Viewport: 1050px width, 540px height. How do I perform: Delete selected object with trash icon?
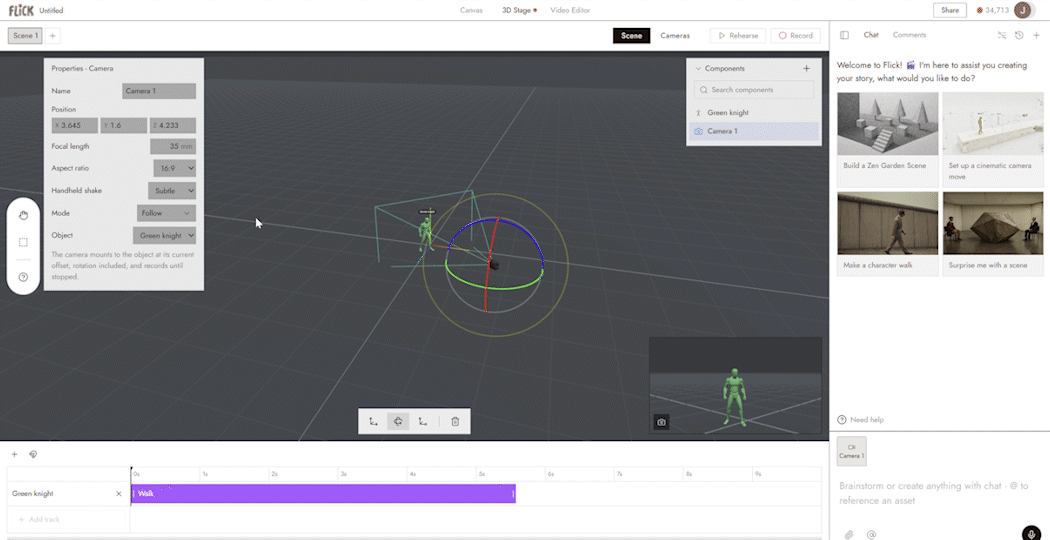pos(455,421)
